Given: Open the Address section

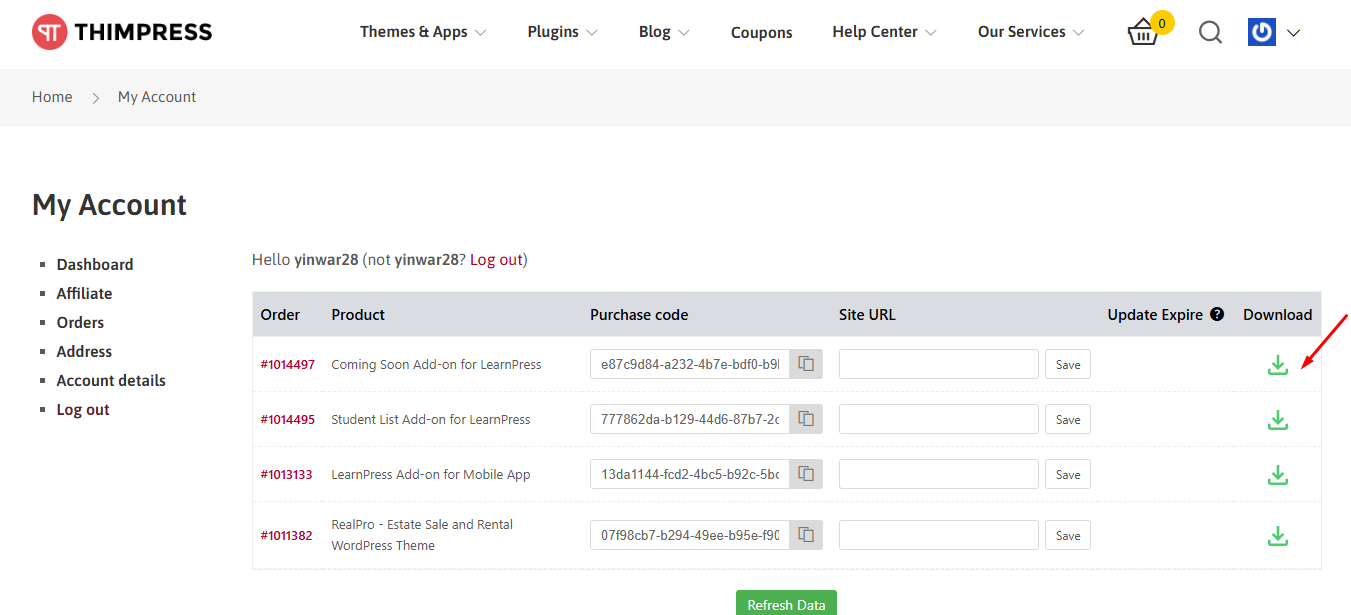Looking at the screenshot, I should (x=84, y=352).
